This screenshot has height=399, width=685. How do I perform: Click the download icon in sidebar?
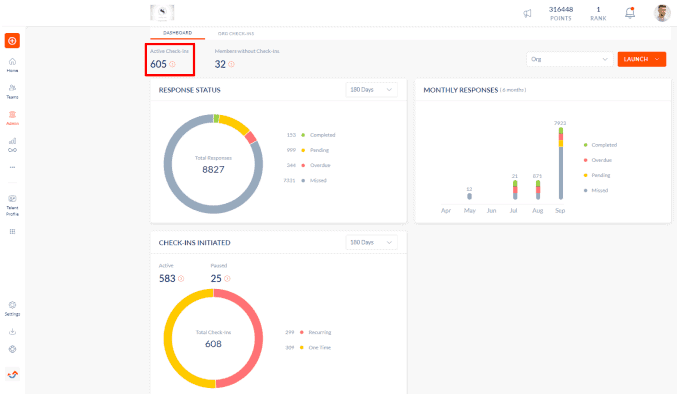[x=12, y=332]
